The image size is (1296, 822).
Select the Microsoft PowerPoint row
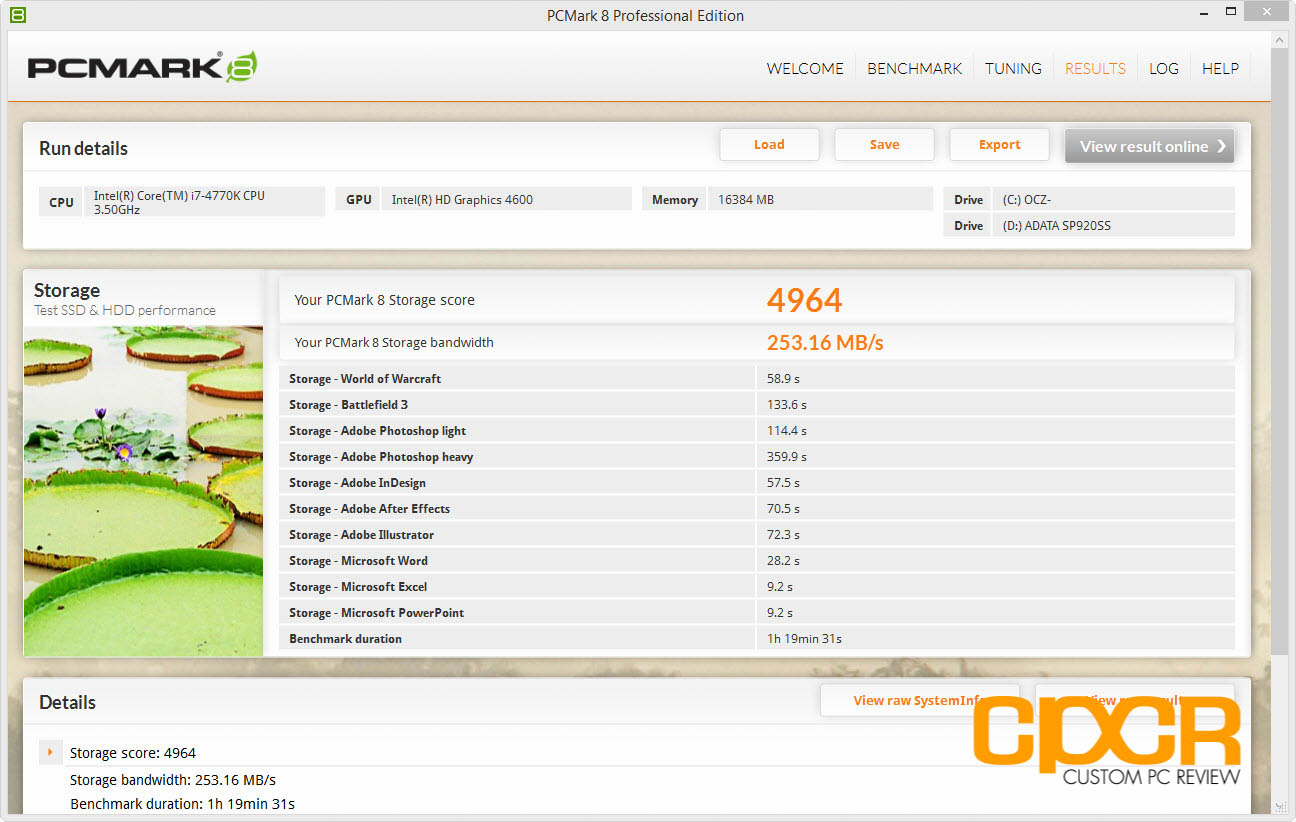(x=757, y=613)
